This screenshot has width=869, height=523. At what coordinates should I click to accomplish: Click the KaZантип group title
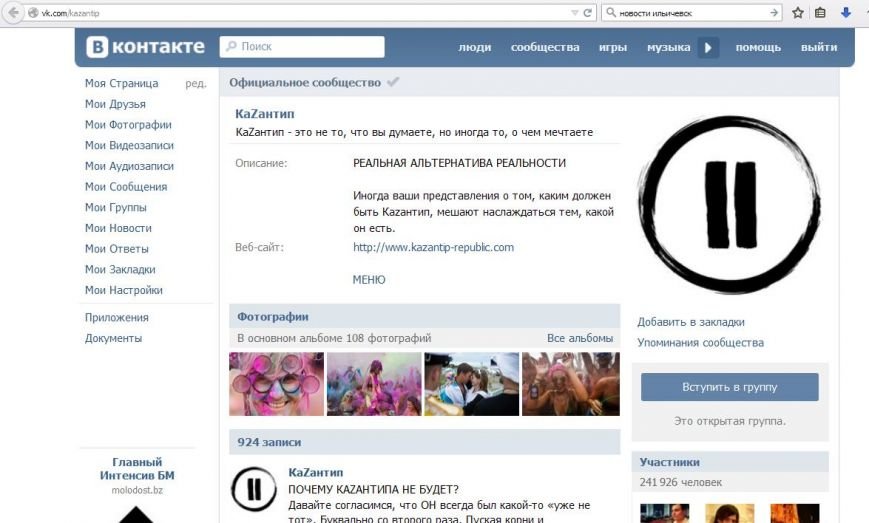pos(265,114)
